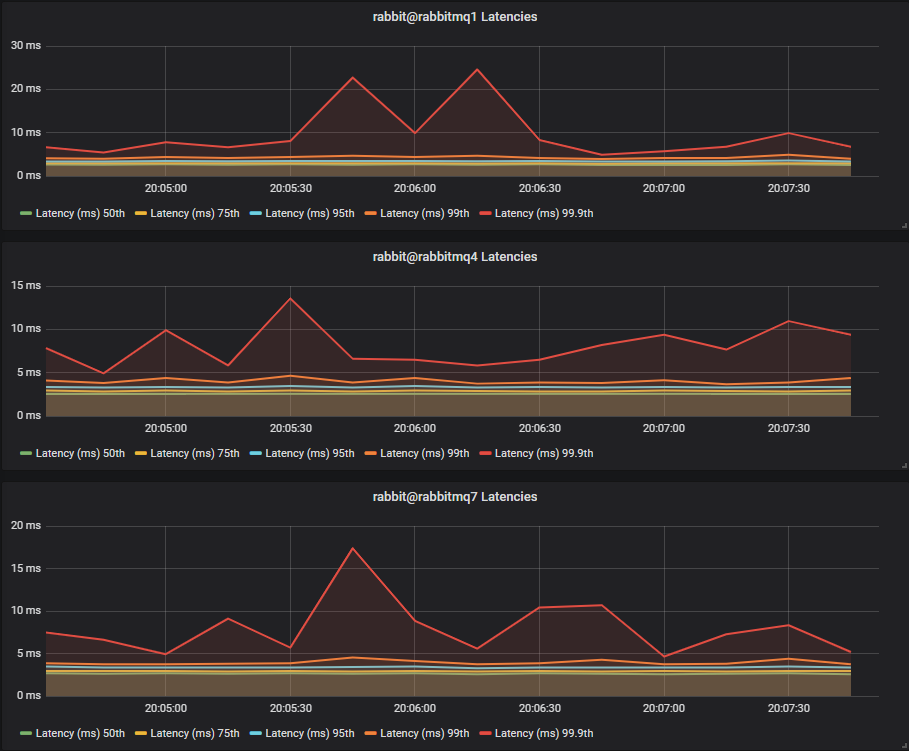Click the latency spike peak in the rabbitmq7 graph
This screenshot has height=751, width=909.
point(352,547)
